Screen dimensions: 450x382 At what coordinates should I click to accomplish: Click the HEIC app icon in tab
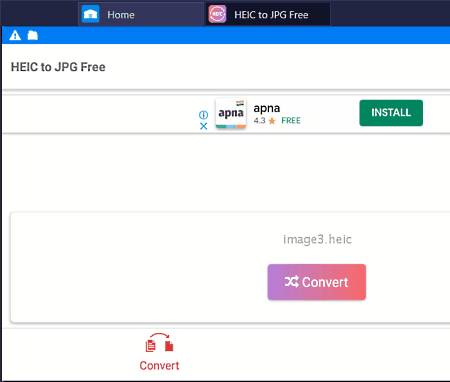[x=217, y=14]
